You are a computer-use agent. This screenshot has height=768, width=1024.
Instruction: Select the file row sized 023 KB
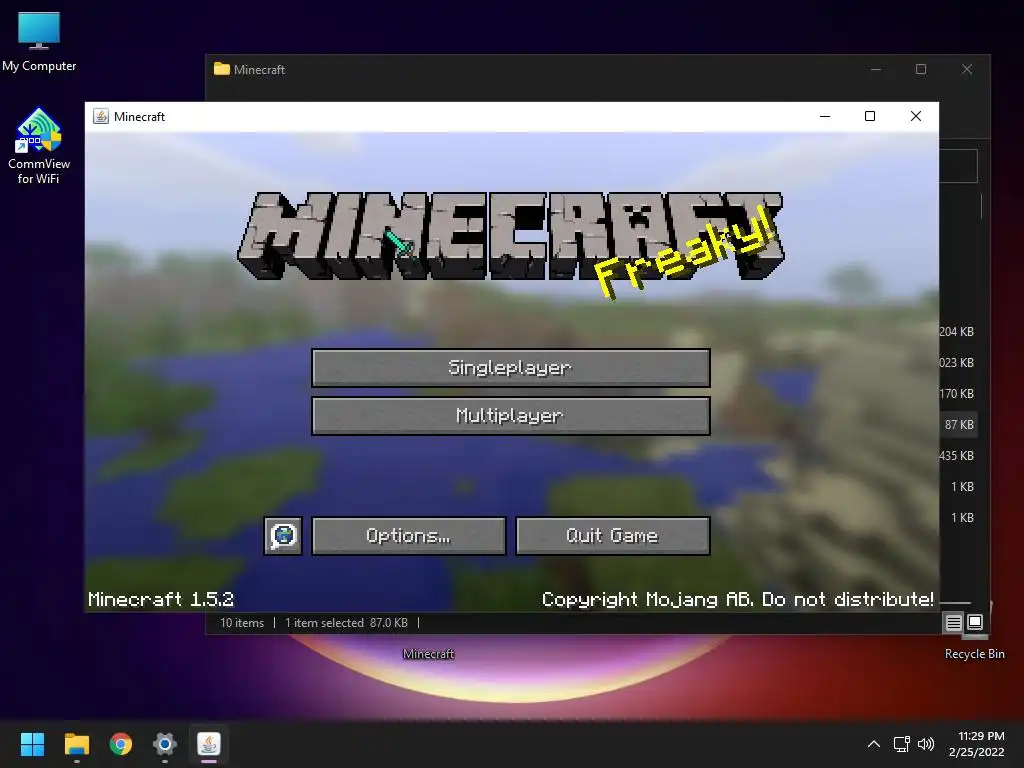[957, 362]
